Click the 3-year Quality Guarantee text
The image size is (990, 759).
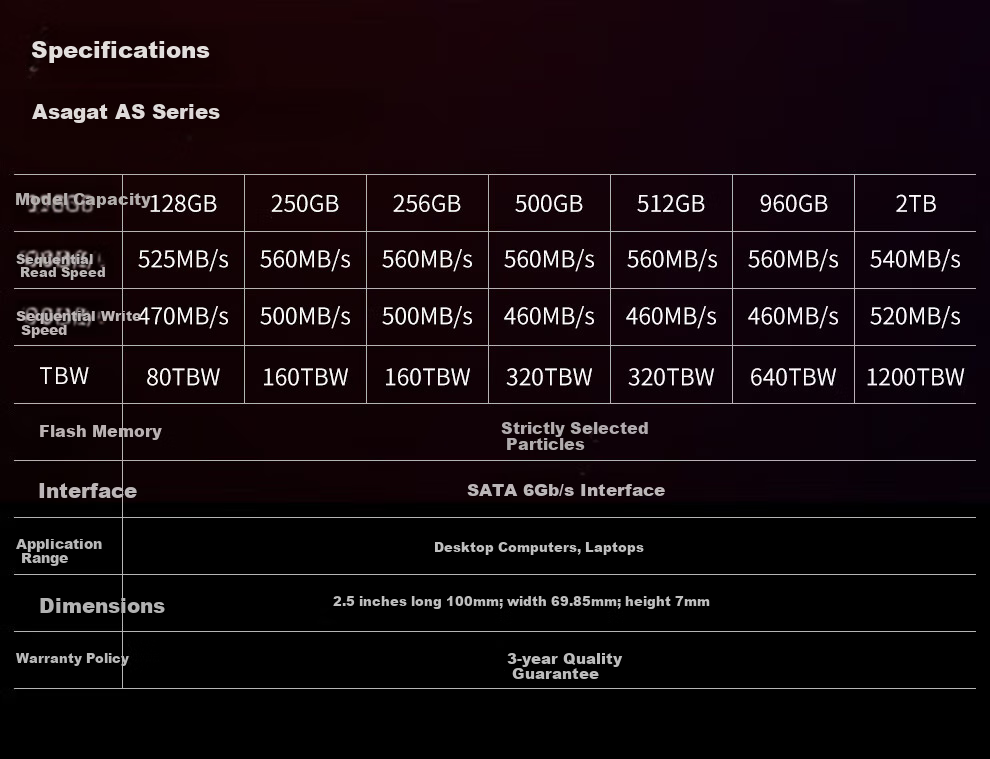[x=564, y=666]
